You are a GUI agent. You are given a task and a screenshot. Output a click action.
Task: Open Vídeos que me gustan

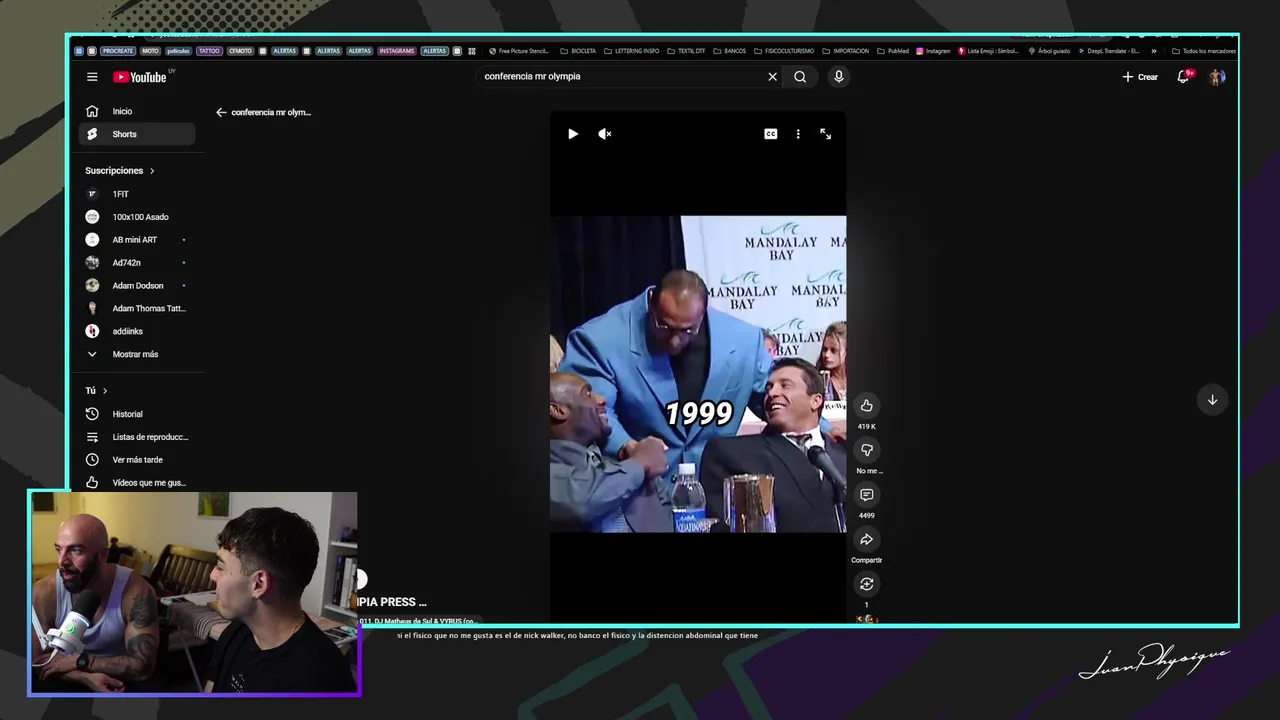pyautogui.click(x=137, y=483)
